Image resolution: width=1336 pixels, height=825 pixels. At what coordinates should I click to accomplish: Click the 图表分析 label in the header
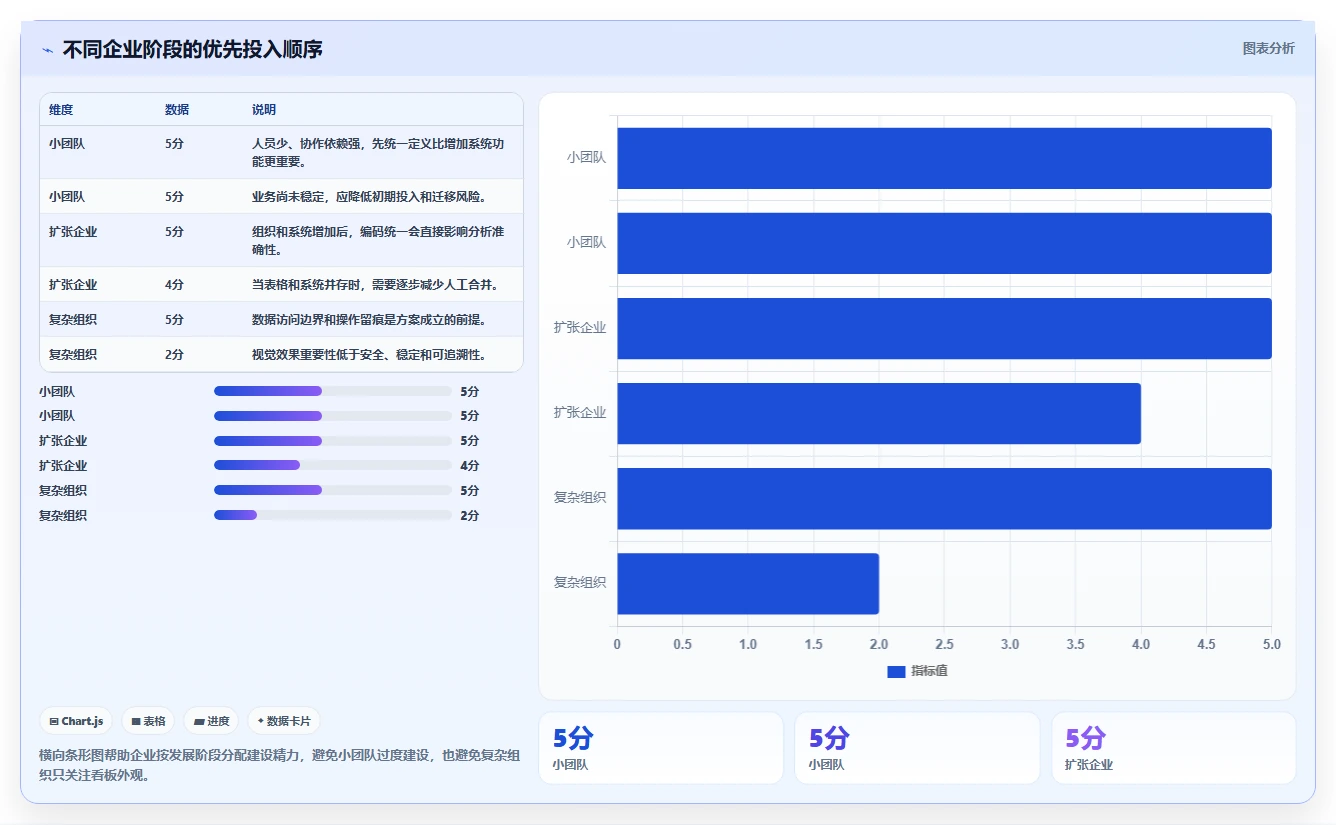point(1268,48)
